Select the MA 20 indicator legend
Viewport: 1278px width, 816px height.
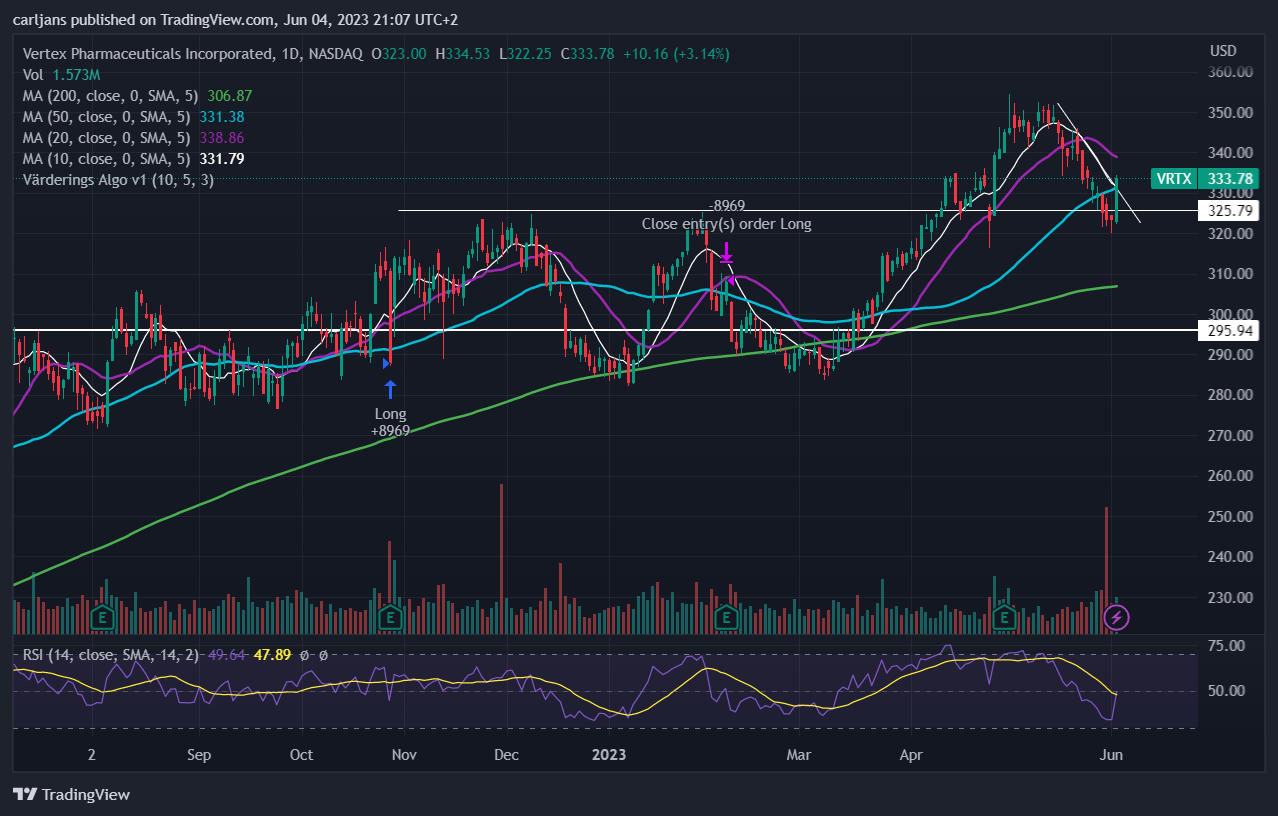[x=134, y=138]
